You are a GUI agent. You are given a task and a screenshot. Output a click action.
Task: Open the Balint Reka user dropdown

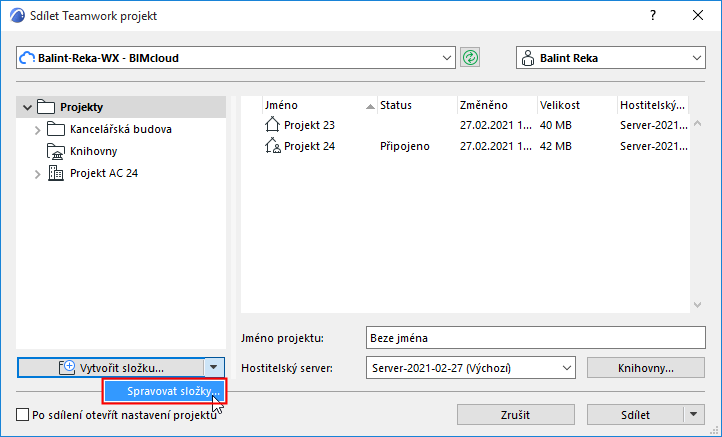coord(696,58)
